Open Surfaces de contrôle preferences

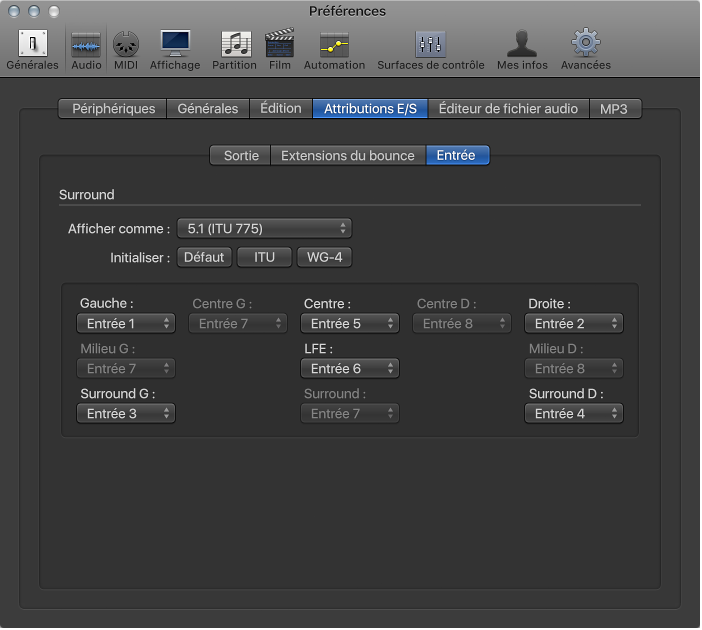[x=430, y=48]
